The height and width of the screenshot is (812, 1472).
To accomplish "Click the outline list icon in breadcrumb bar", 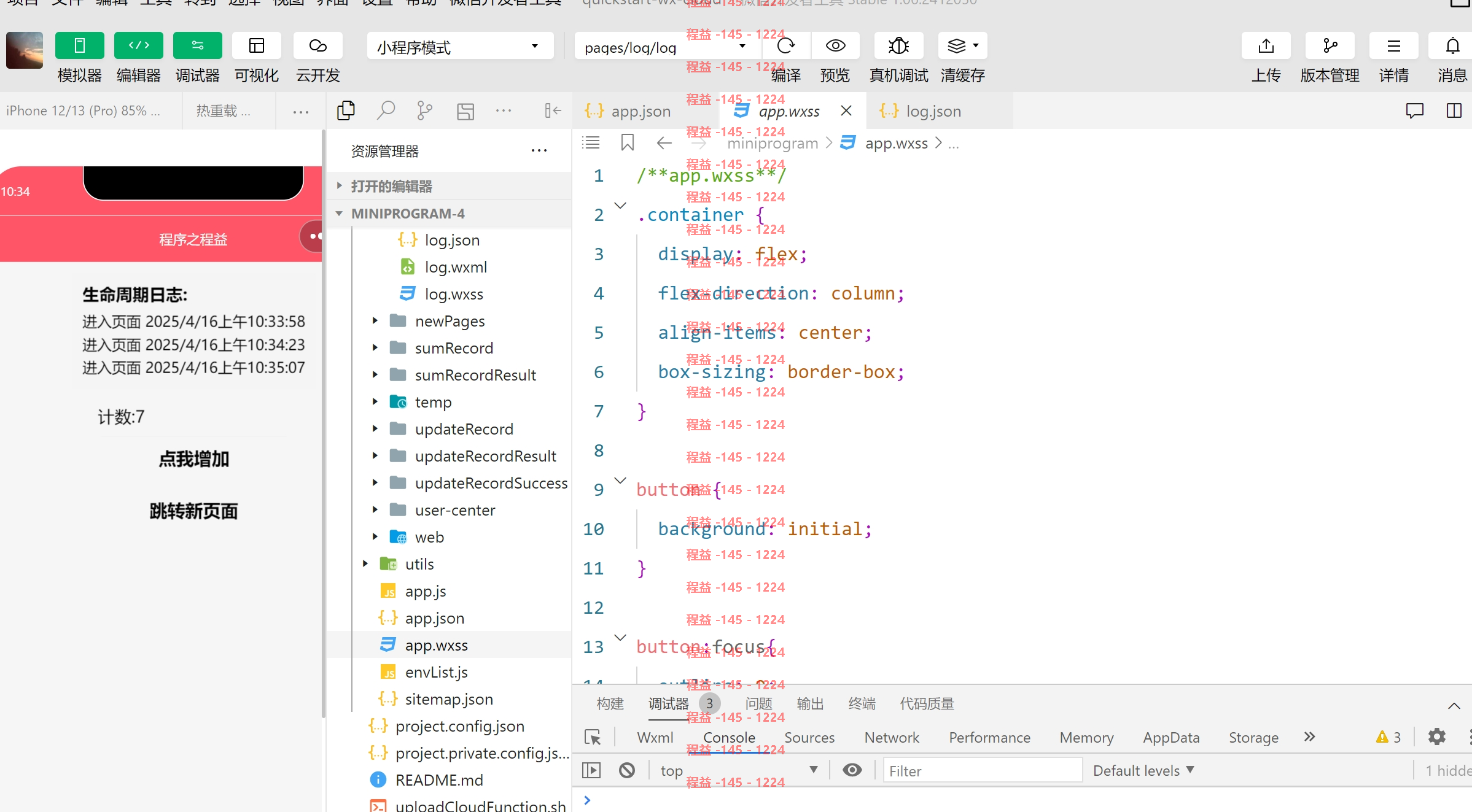I will (591, 143).
